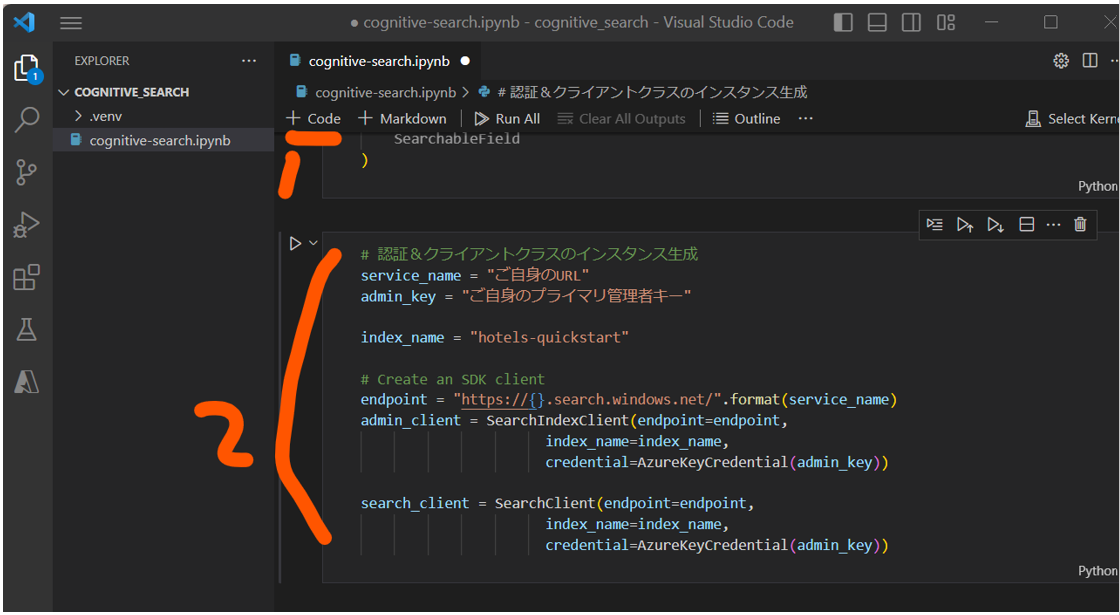The image size is (1120, 615).
Task: Click the Python language label under the SearchableField cell
Action: pos(1099,186)
